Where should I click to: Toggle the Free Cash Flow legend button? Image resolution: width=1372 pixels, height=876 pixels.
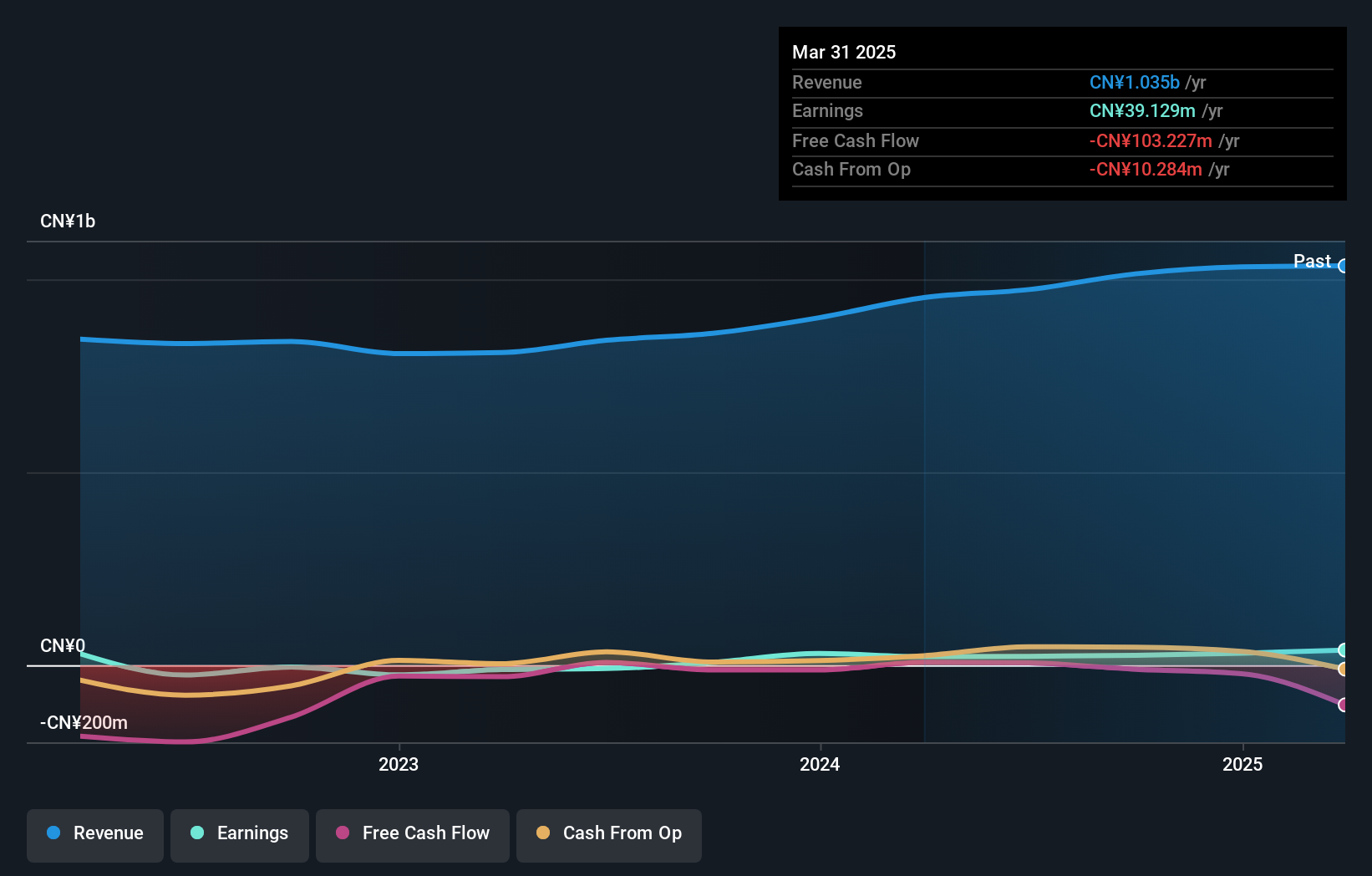click(413, 835)
